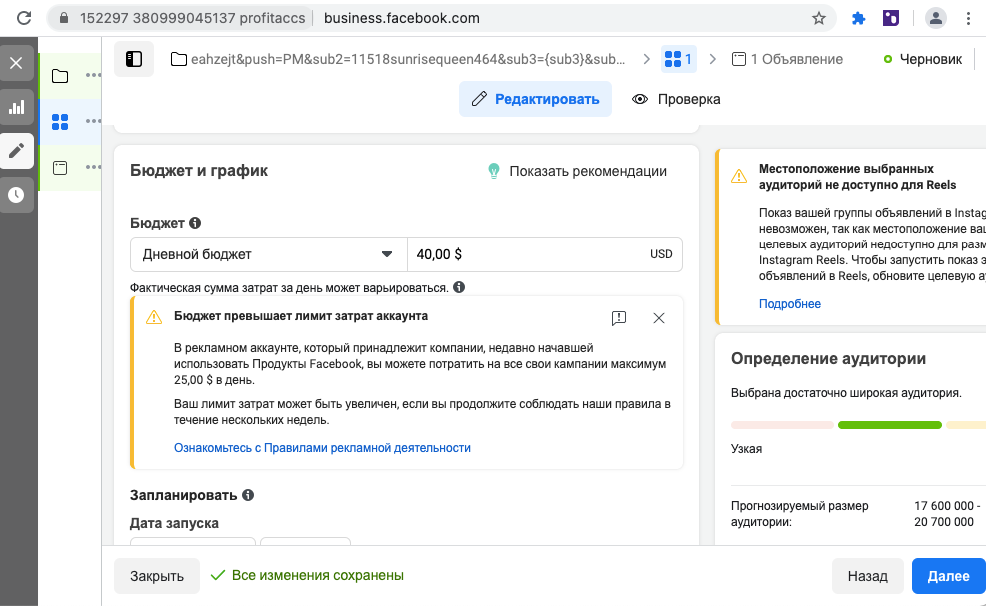Click Показать рекомендации lightbulb link
Image resolution: width=986 pixels, height=606 pixels.
point(577,171)
